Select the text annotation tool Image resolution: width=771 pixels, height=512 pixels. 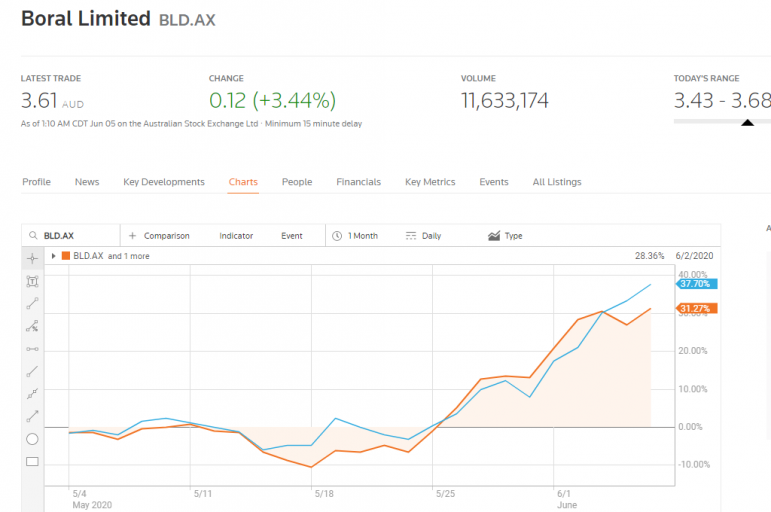(32, 281)
